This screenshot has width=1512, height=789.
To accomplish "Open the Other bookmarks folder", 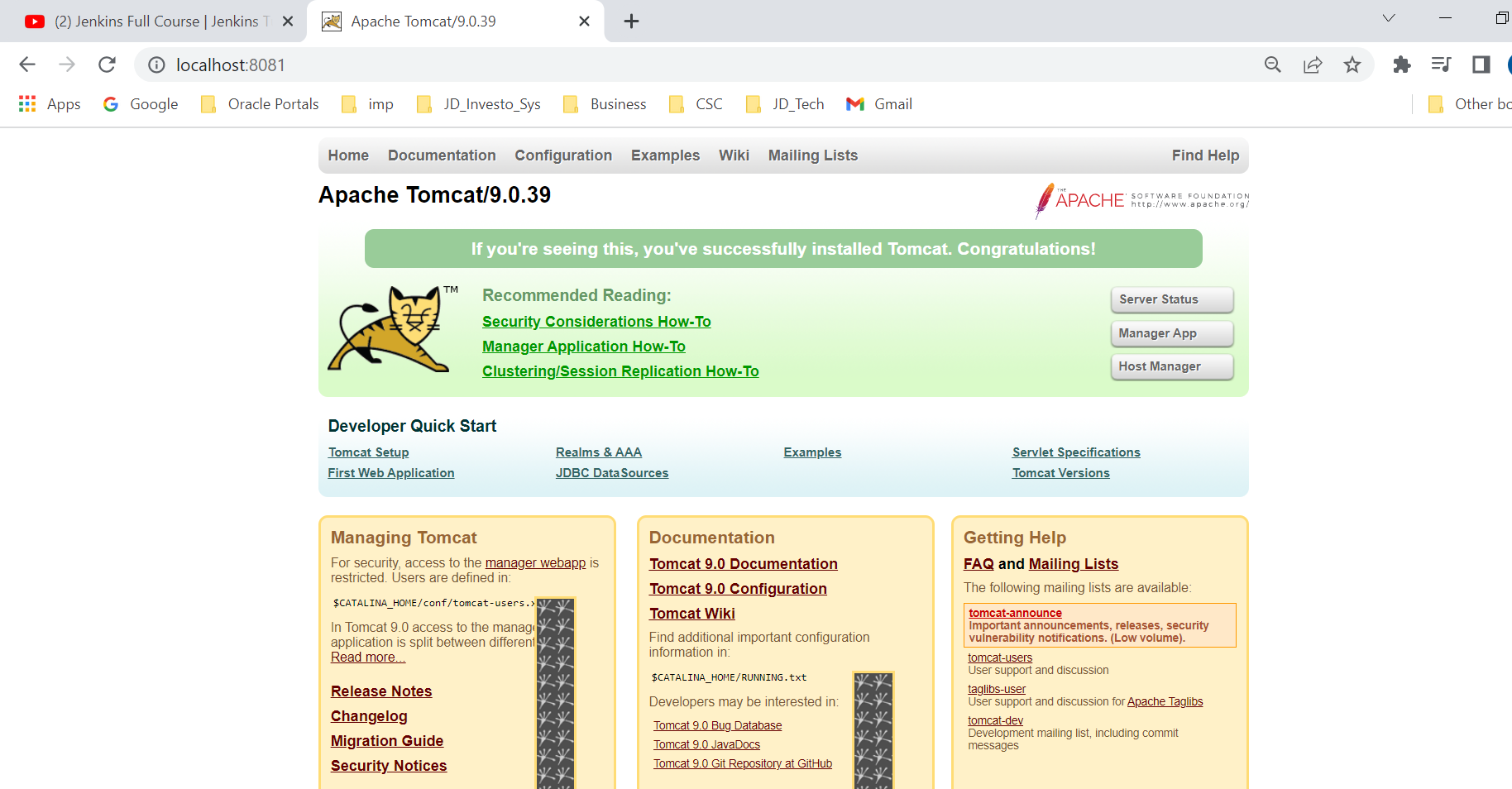I will 1470,104.
